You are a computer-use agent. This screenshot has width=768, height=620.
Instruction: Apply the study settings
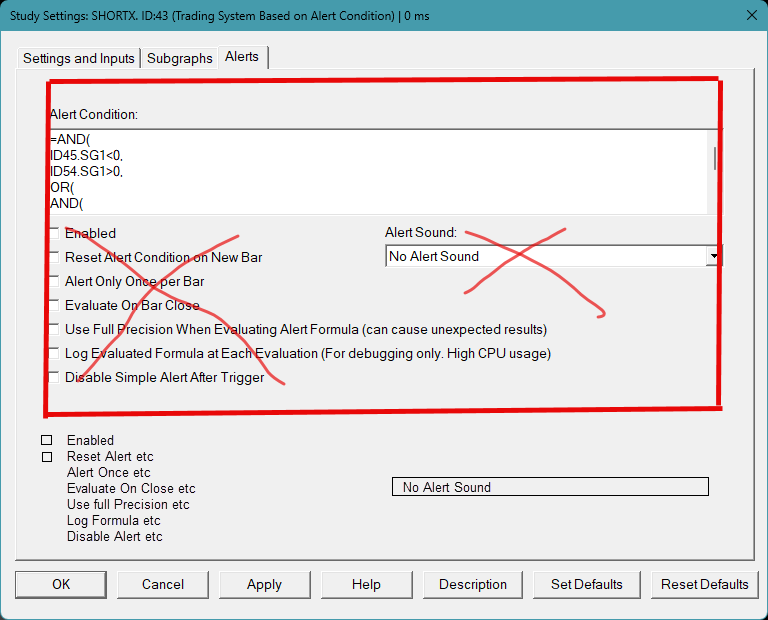(264, 584)
